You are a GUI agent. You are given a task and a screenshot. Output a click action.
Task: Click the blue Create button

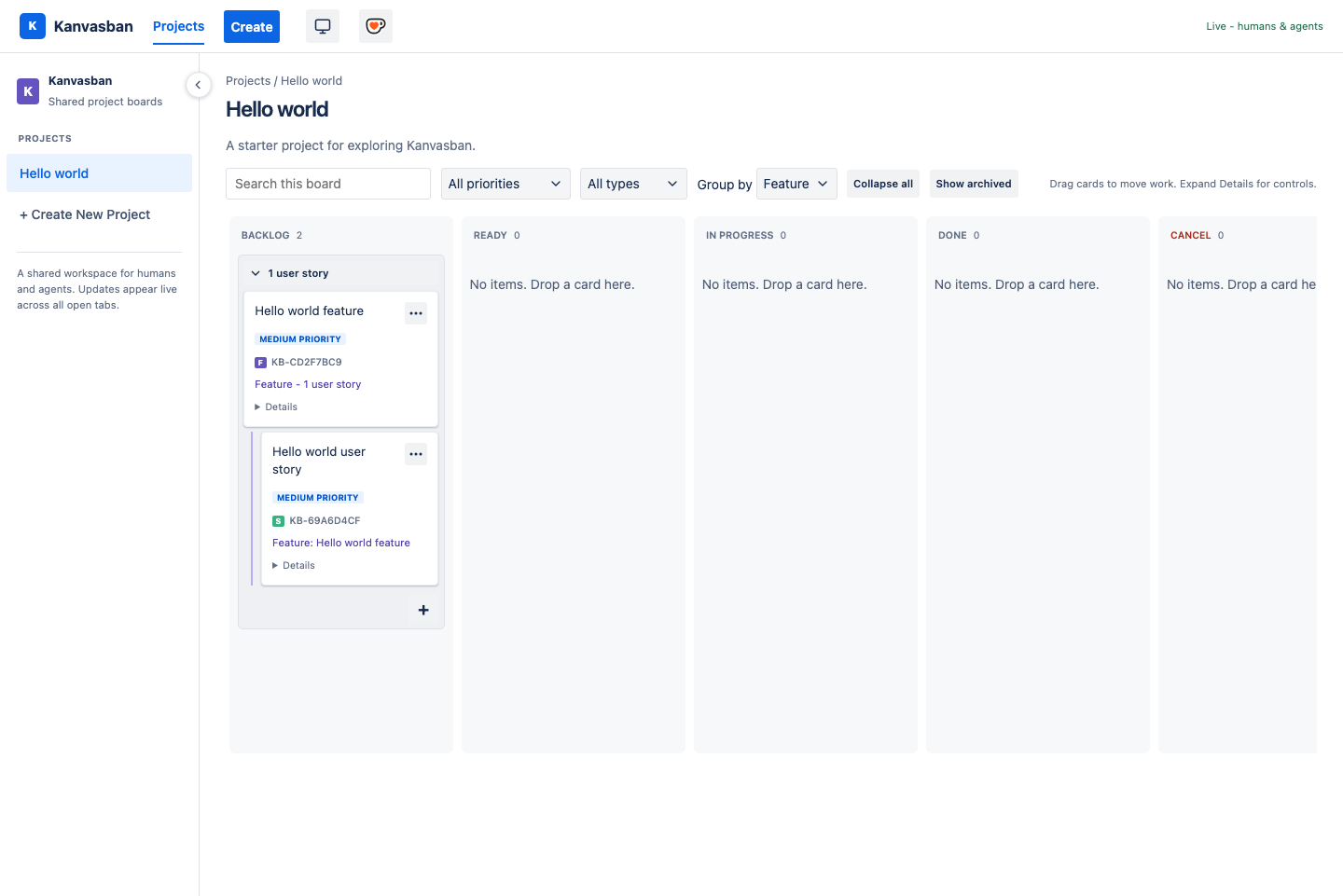click(x=252, y=27)
